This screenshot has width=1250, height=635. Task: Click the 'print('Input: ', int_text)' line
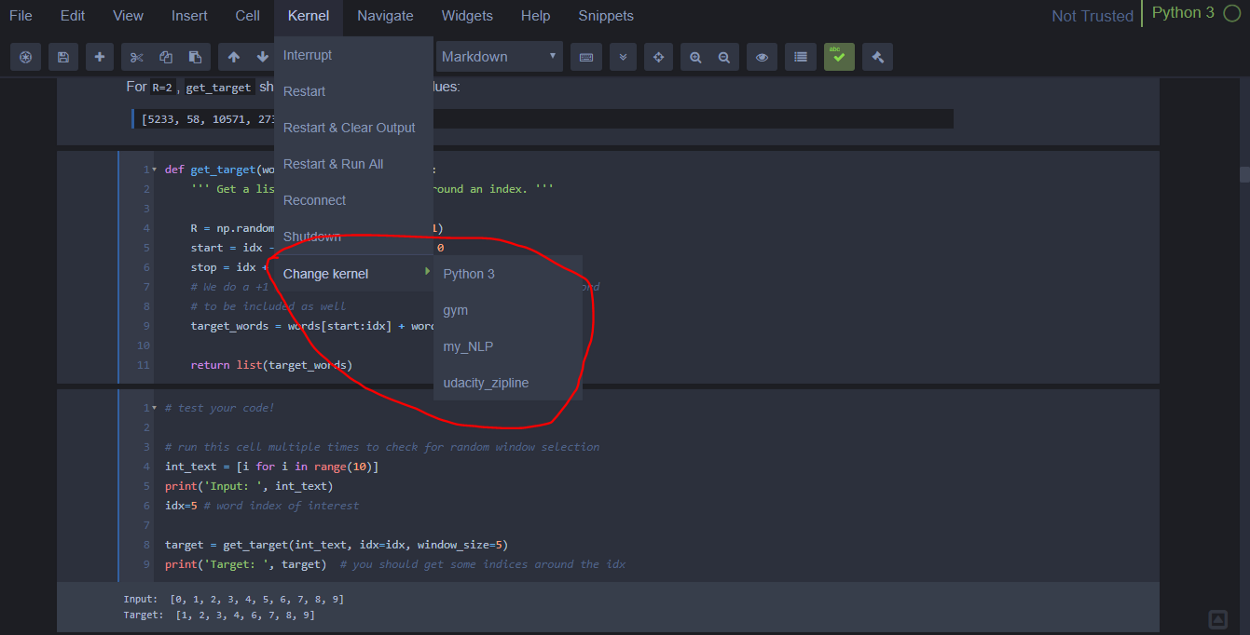[249, 486]
